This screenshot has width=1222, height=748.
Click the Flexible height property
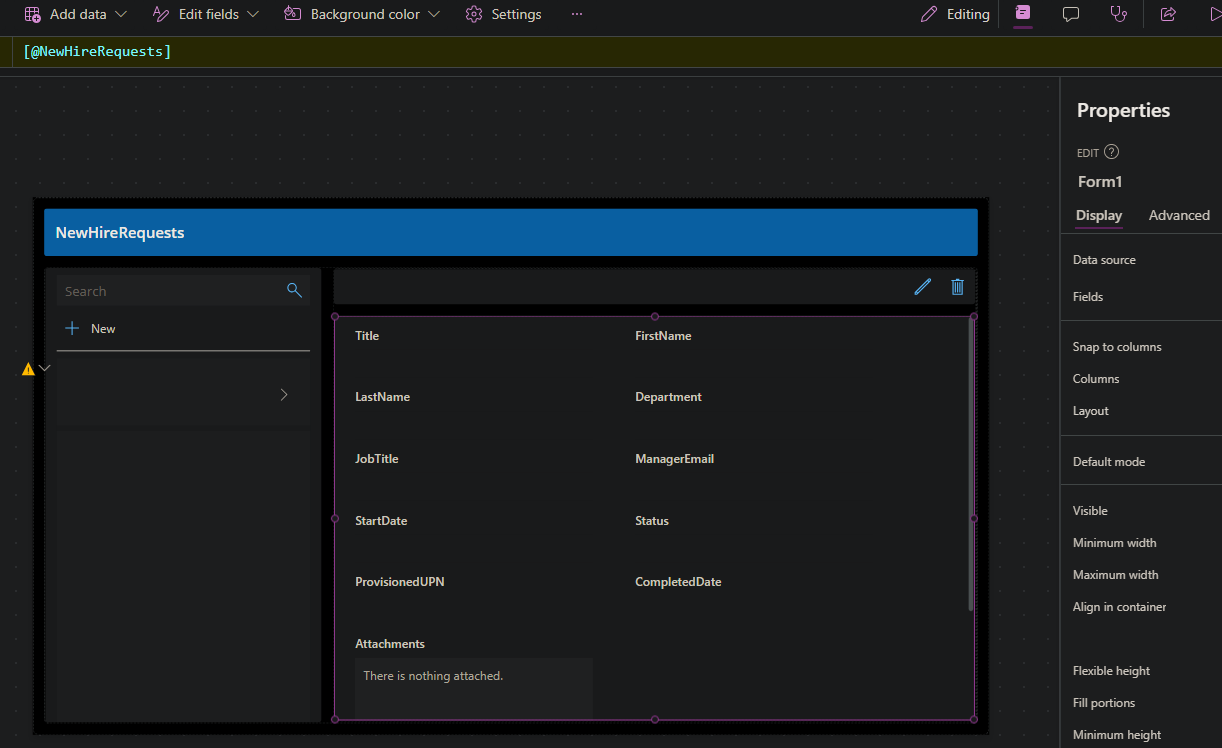coord(1111,671)
